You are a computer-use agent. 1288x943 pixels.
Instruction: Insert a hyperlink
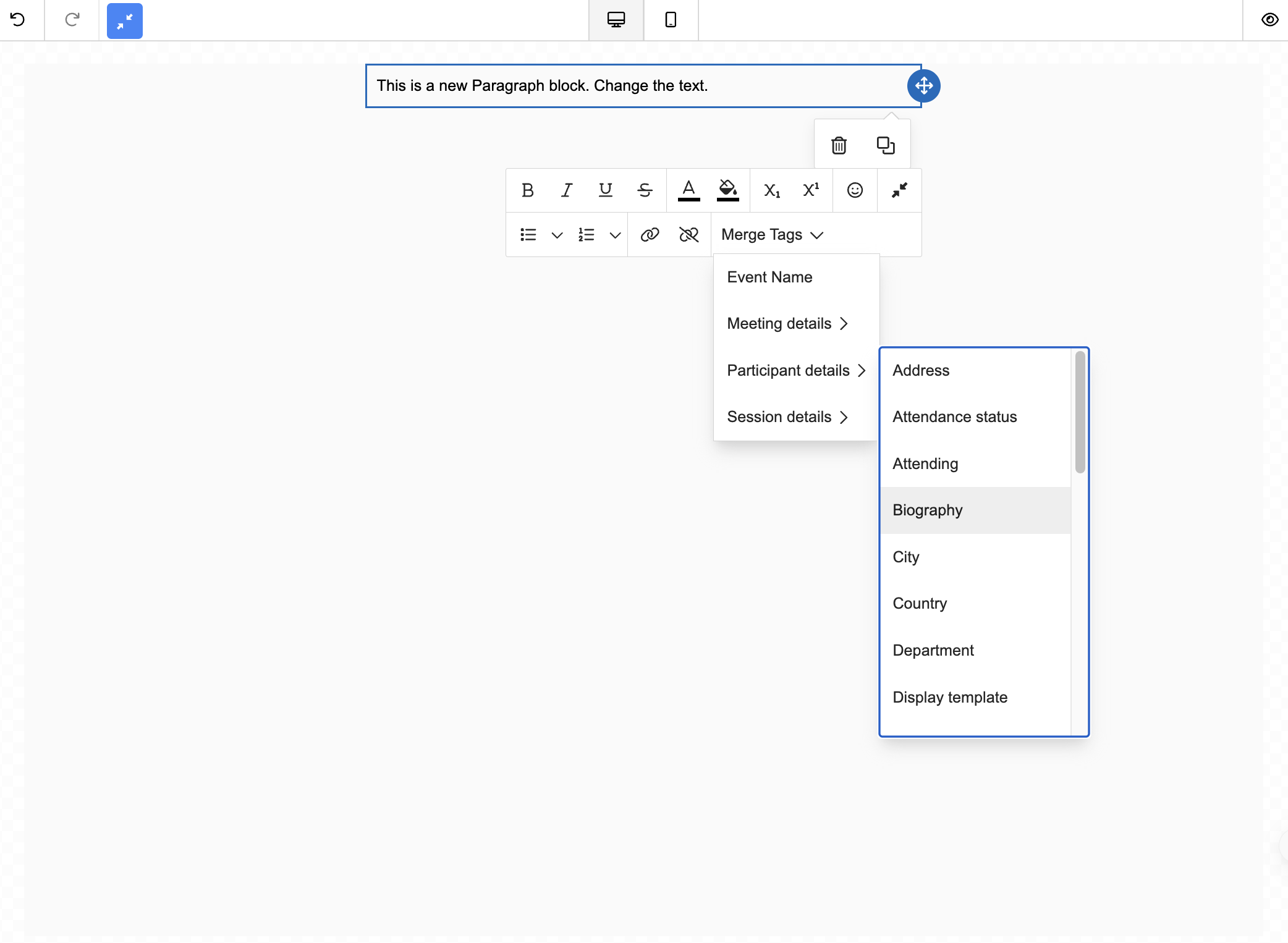click(x=650, y=235)
